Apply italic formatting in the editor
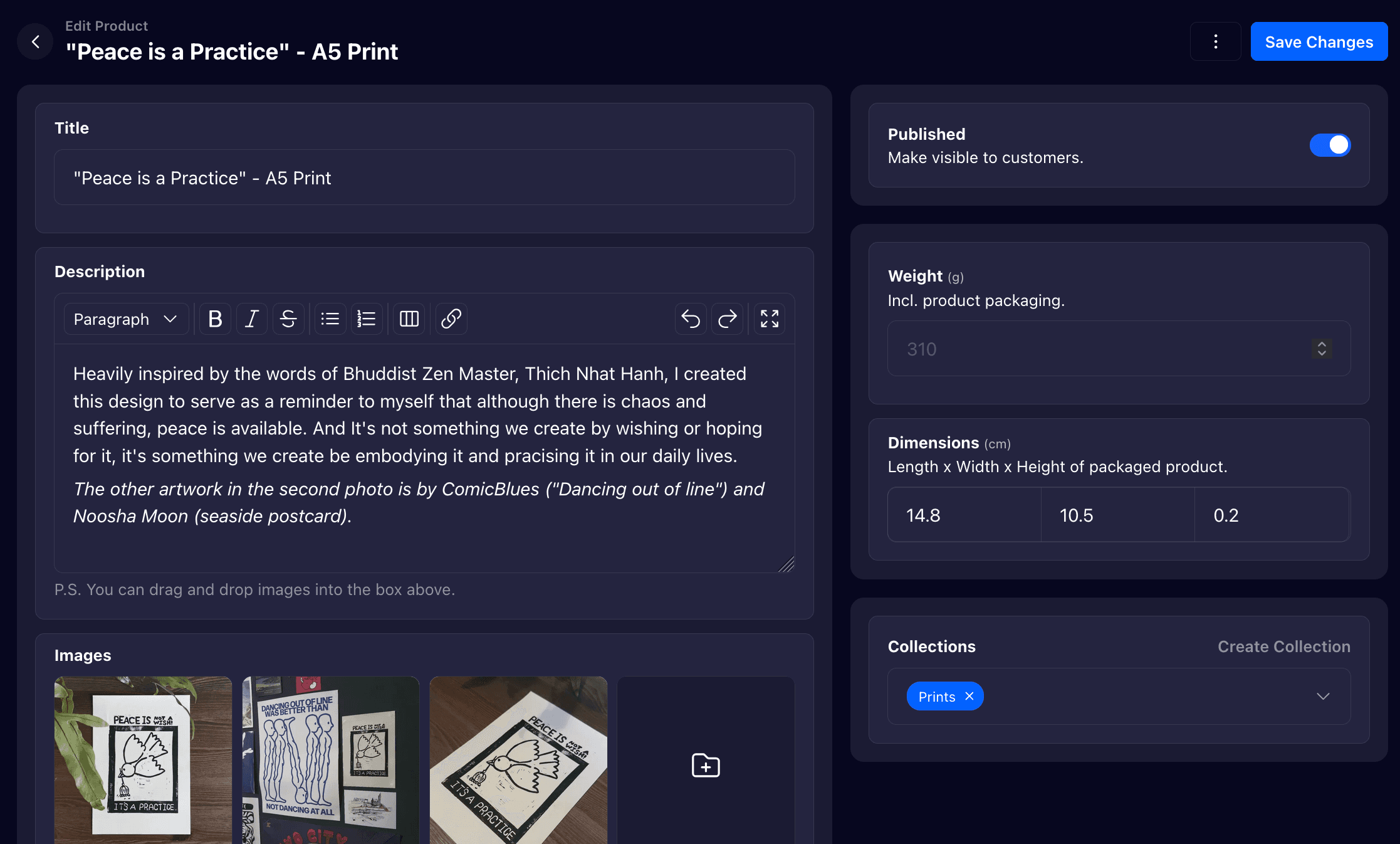Screen dimensions: 1400x844 [252, 319]
